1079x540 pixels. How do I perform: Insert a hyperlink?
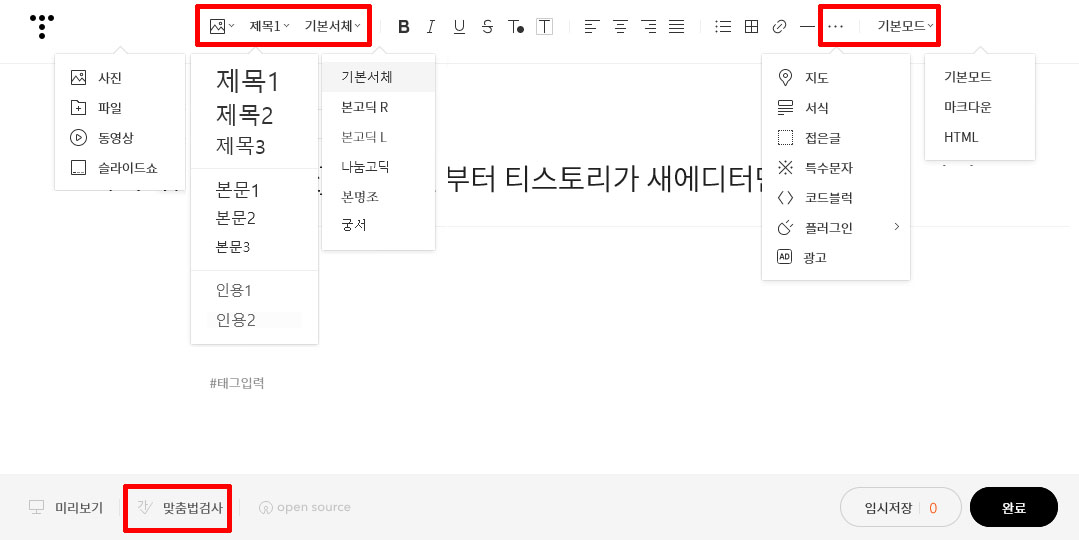(779, 27)
